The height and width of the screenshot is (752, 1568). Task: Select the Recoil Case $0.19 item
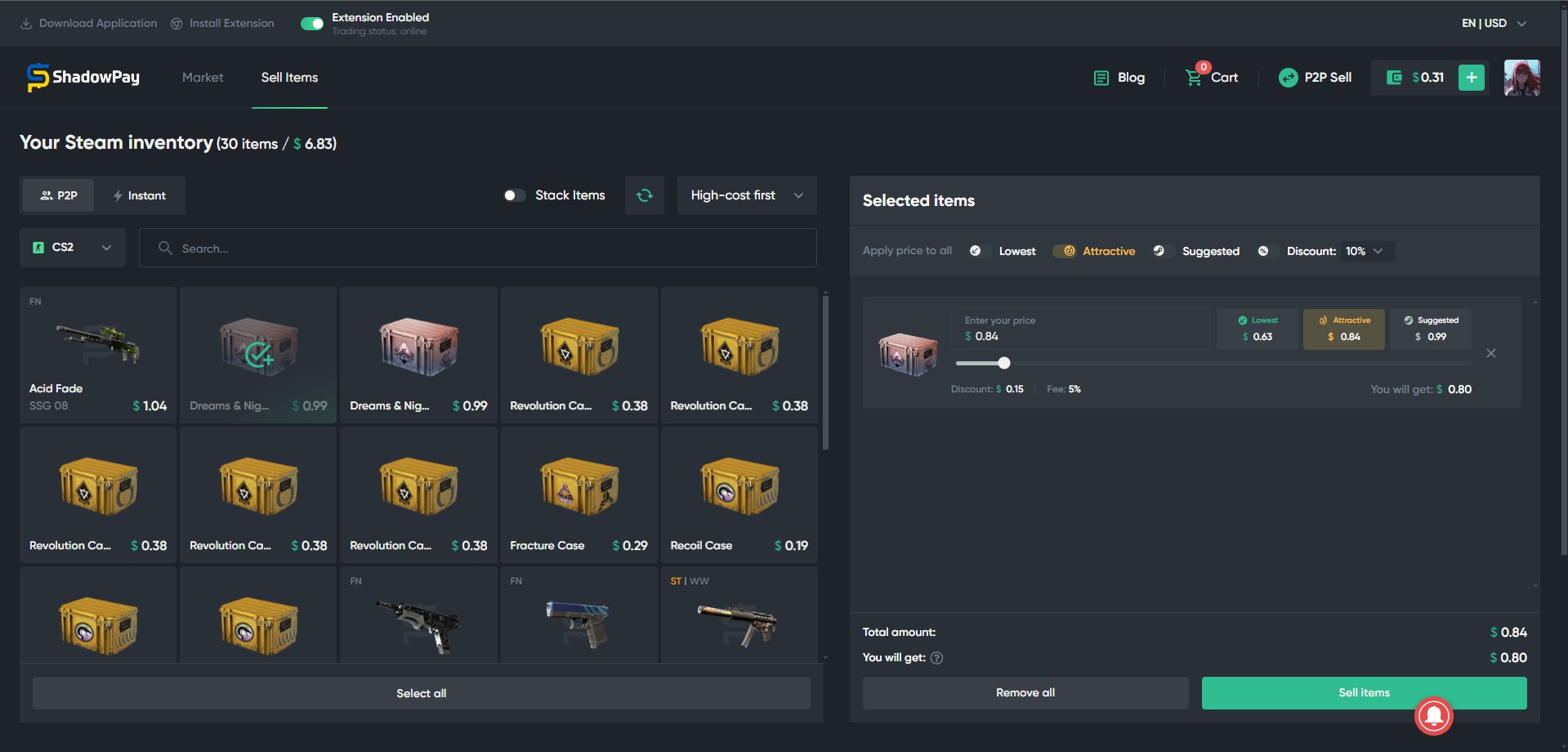(739, 495)
